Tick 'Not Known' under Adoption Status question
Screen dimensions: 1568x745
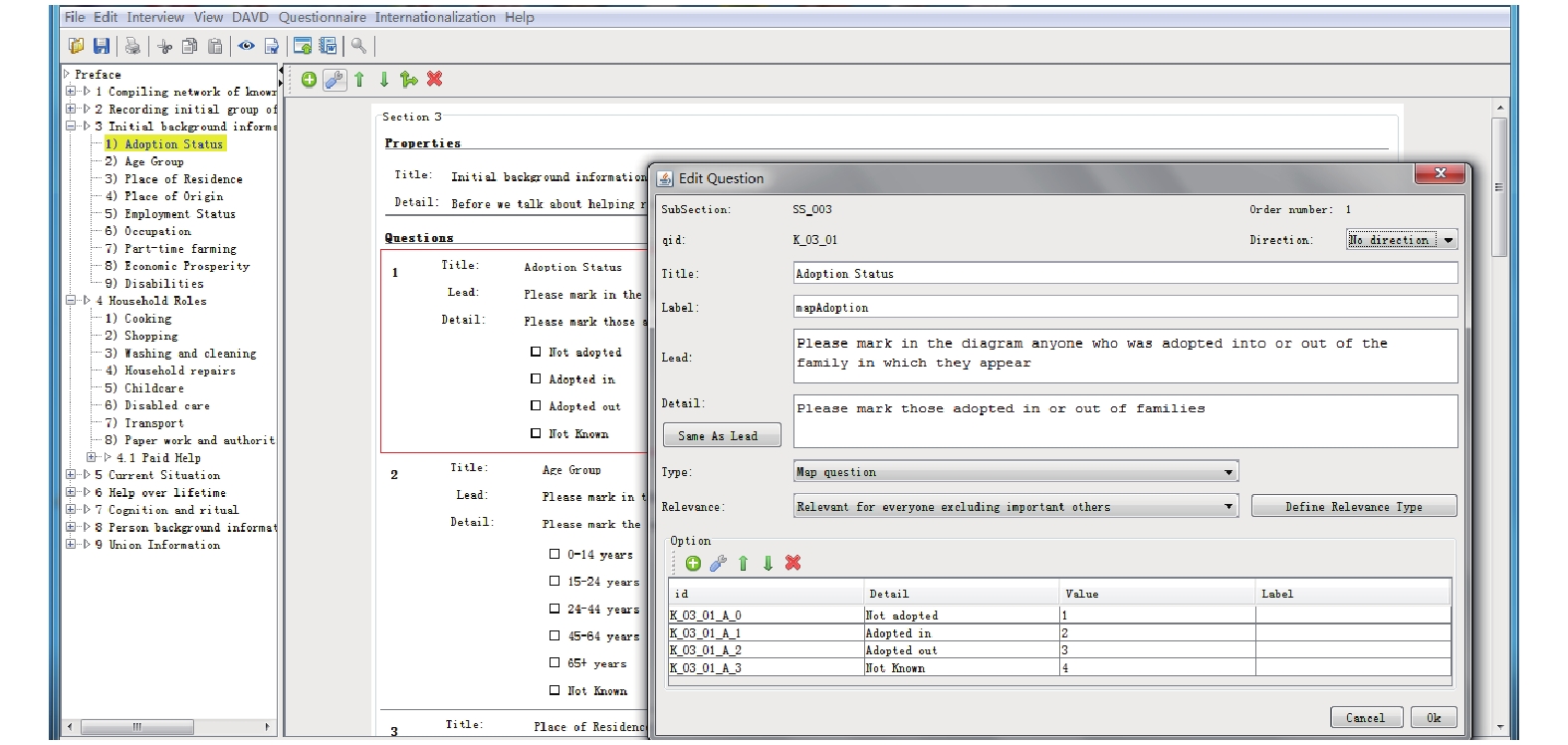point(536,433)
